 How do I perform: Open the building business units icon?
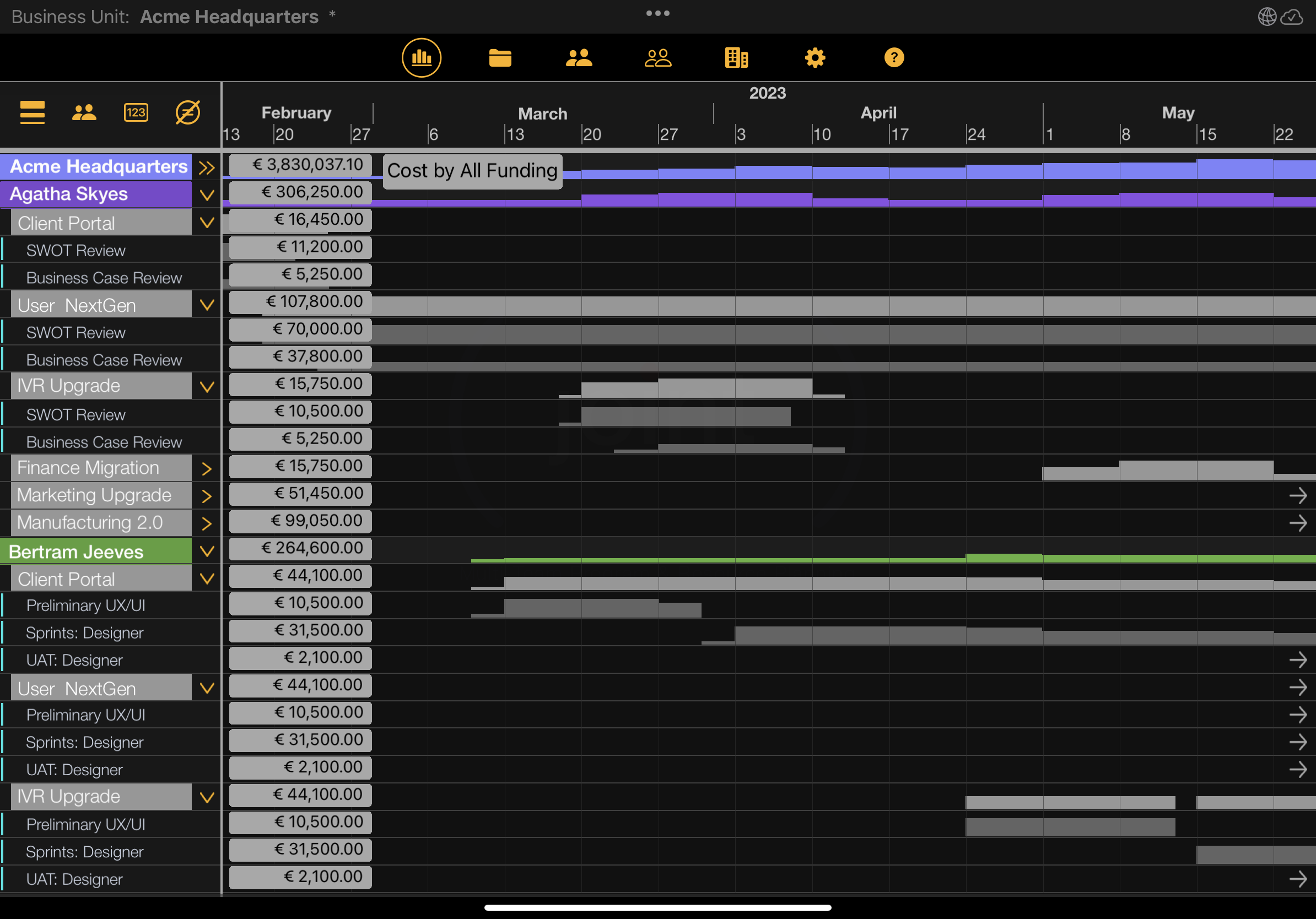coord(736,58)
